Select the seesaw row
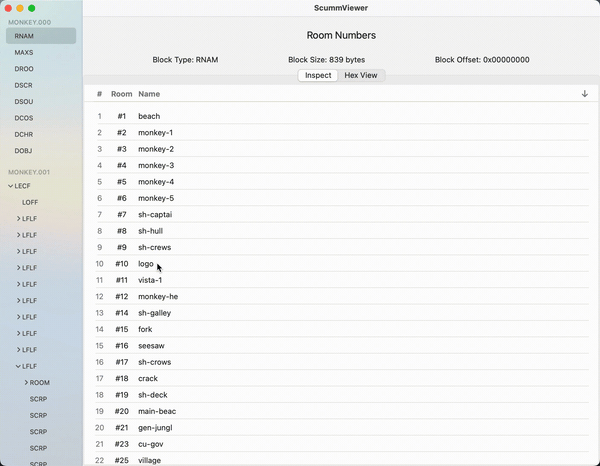The height and width of the screenshot is (466, 600). tap(342, 346)
